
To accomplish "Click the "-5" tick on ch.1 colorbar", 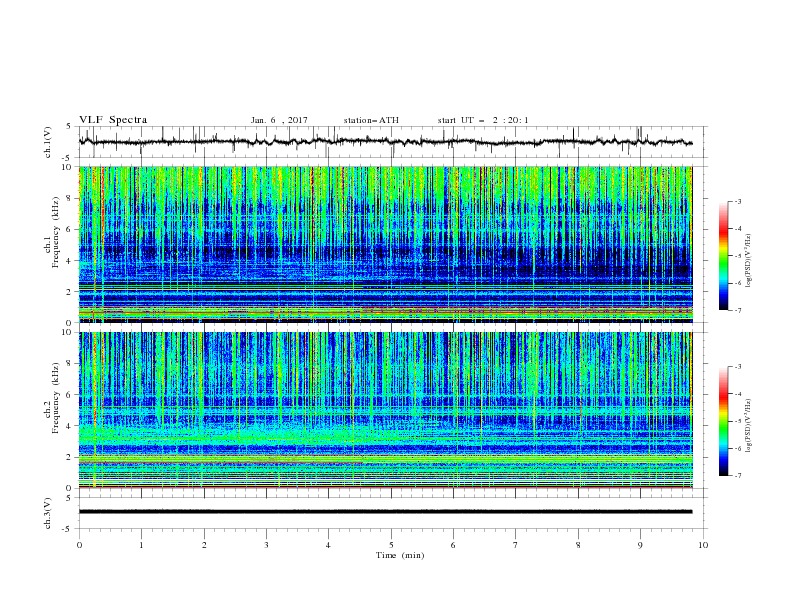I will [x=737, y=256].
